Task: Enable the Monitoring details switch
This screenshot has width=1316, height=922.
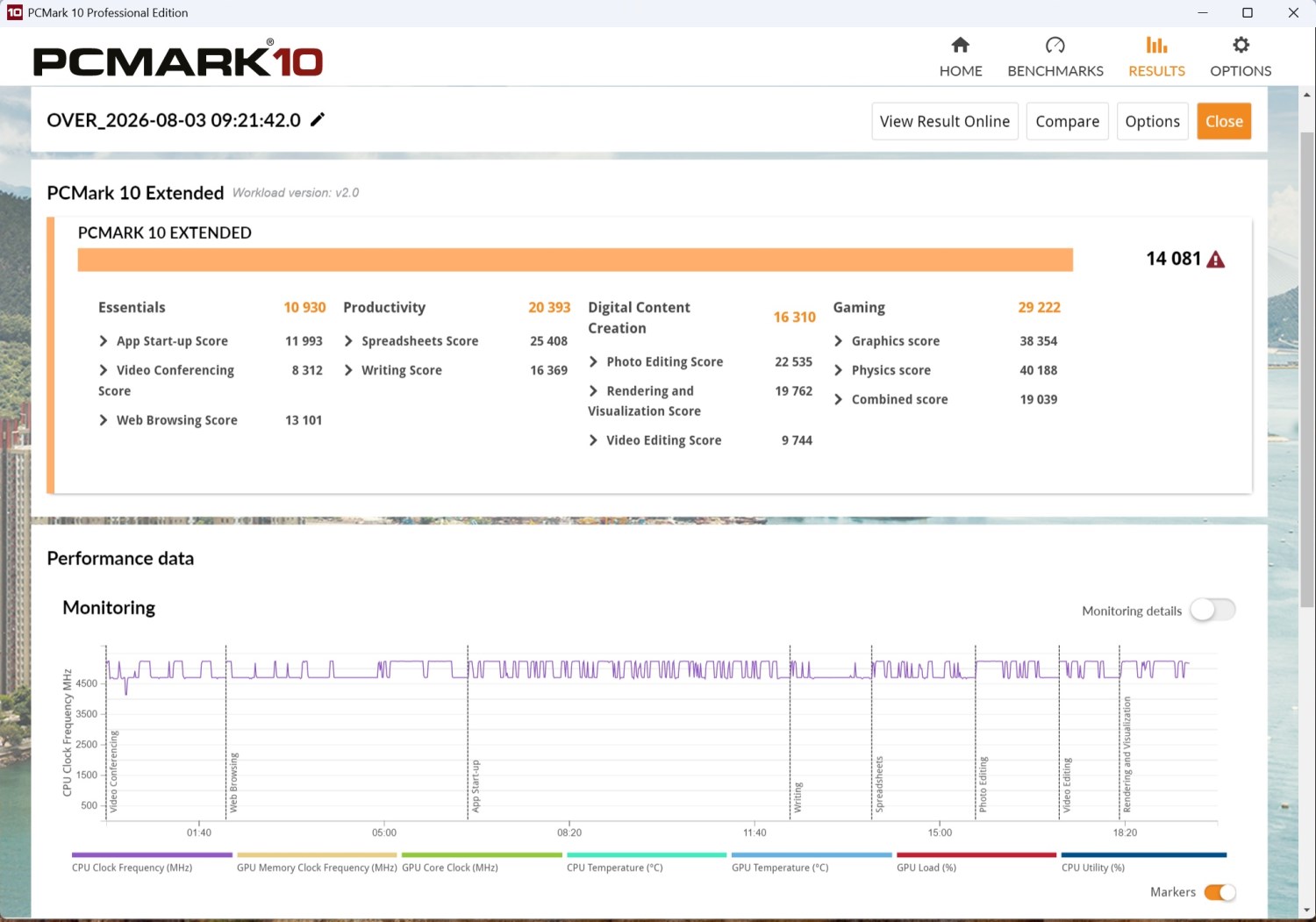Action: (1213, 610)
